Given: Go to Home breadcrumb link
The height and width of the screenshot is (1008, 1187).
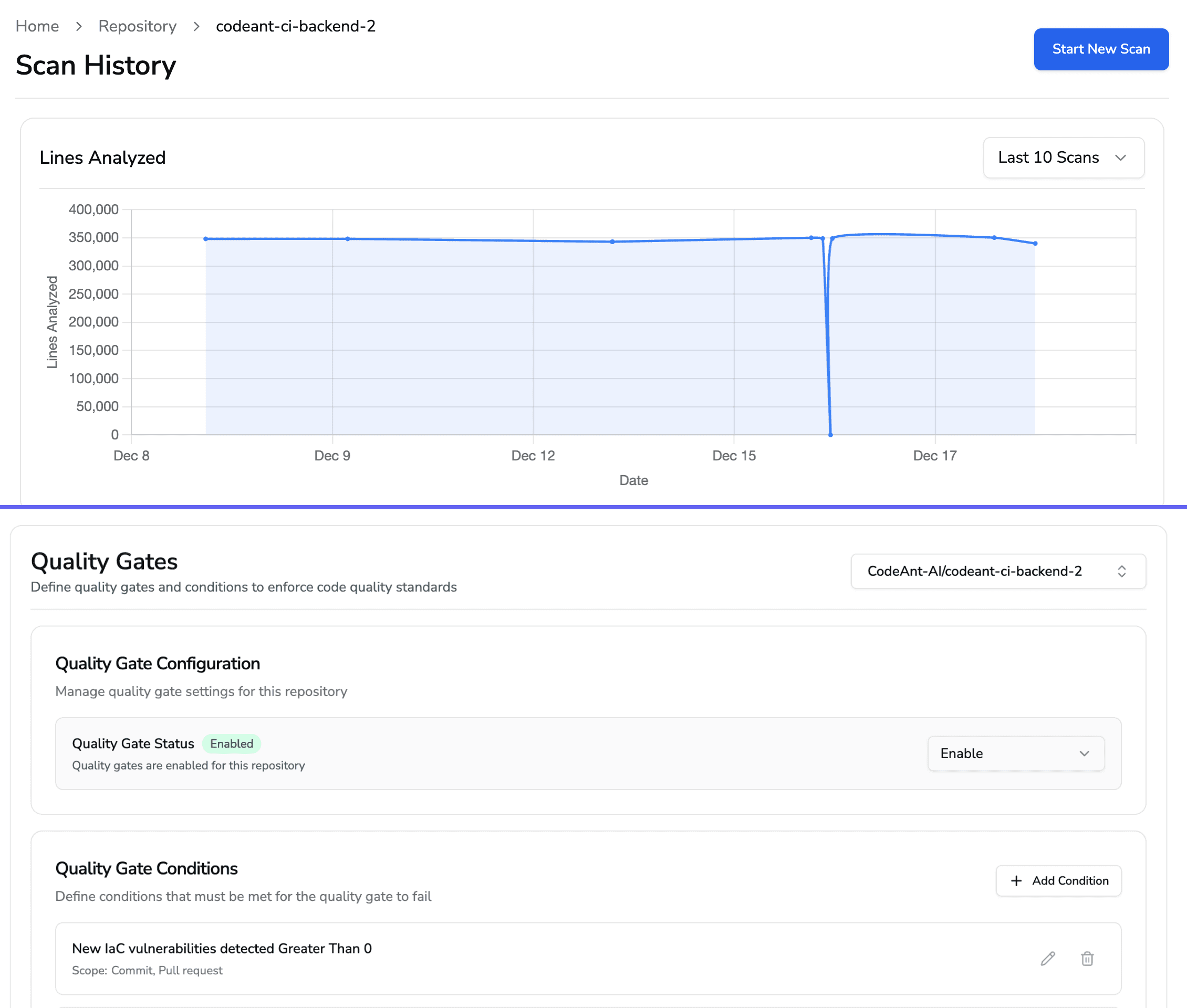Looking at the screenshot, I should [37, 26].
